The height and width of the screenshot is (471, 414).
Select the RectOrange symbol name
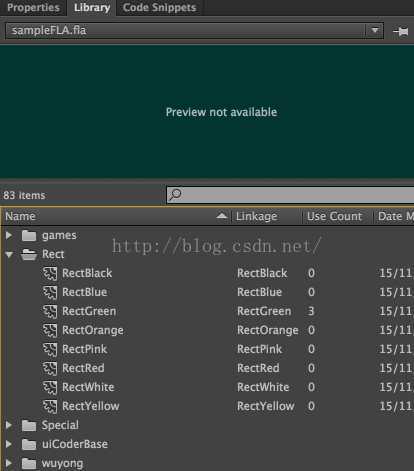[93, 330]
